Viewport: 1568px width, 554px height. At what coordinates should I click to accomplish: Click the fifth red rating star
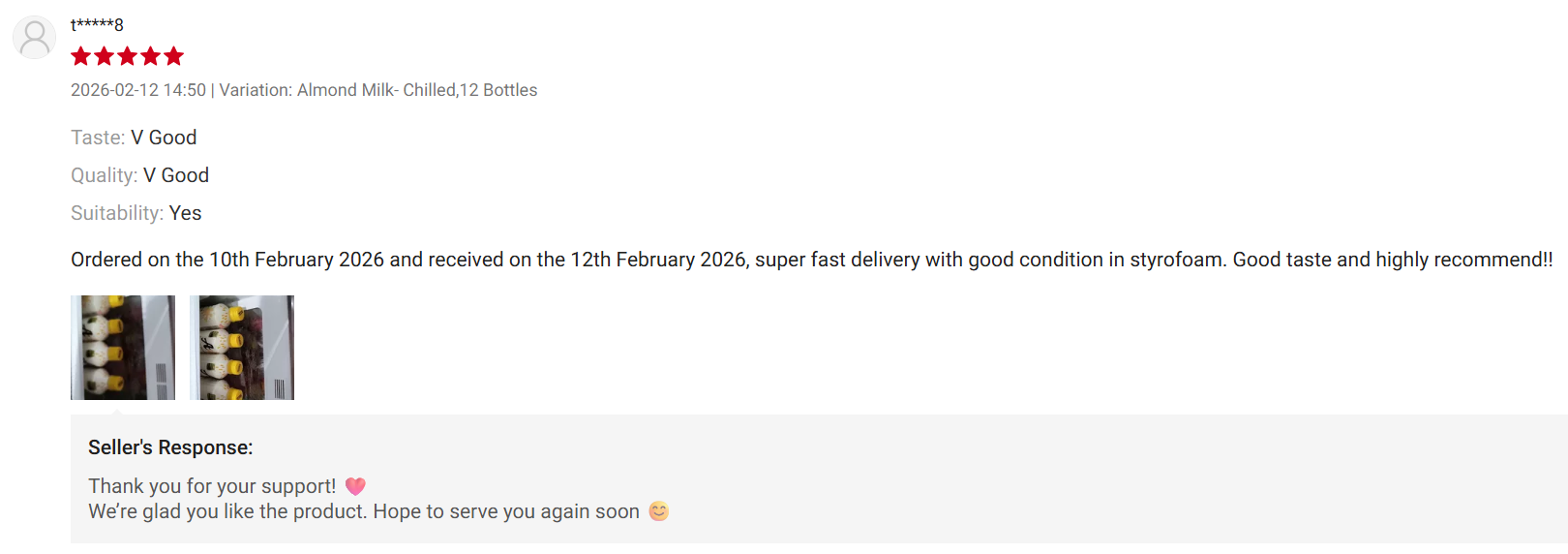[174, 56]
